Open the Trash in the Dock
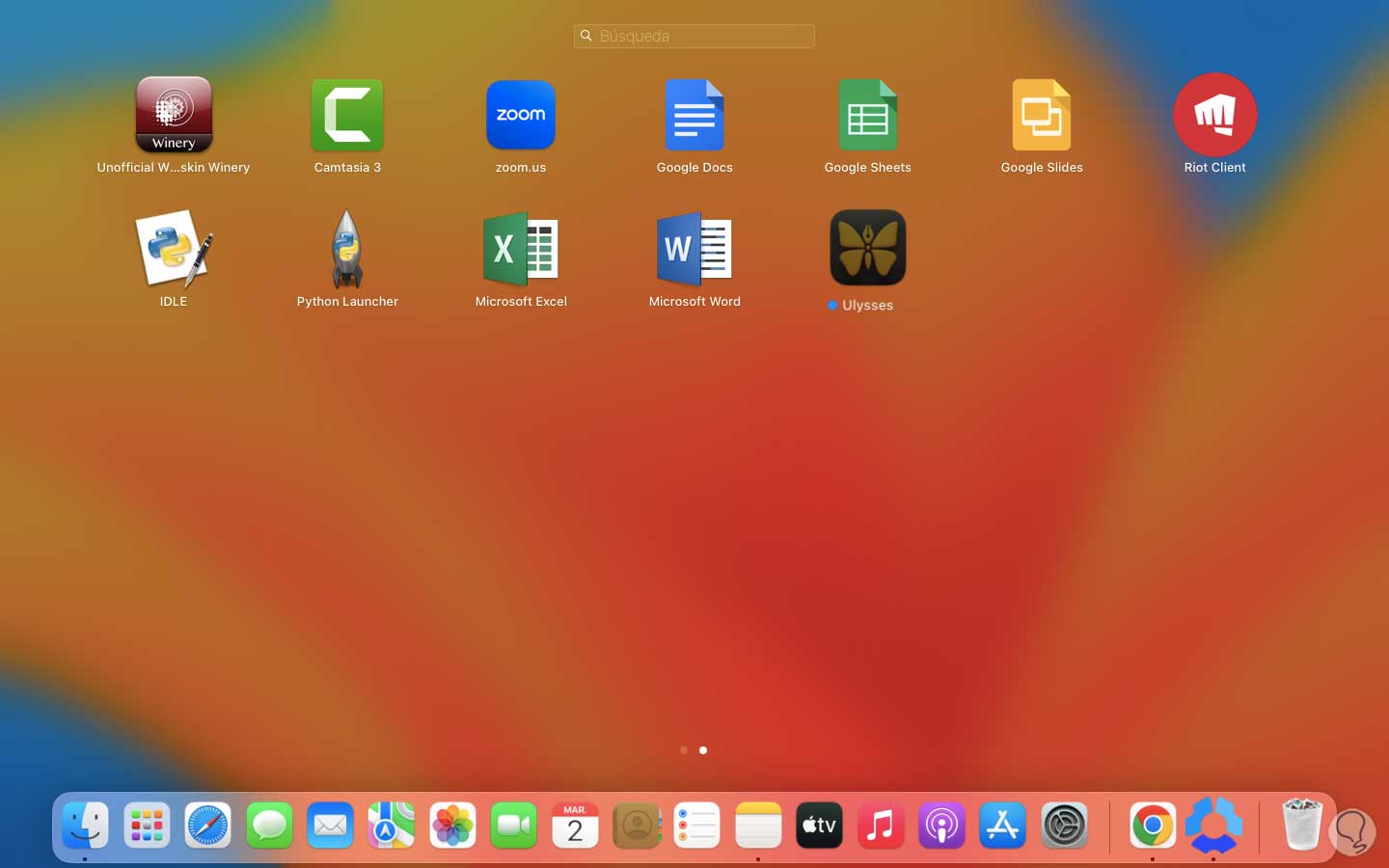The image size is (1389, 868). [1302, 826]
